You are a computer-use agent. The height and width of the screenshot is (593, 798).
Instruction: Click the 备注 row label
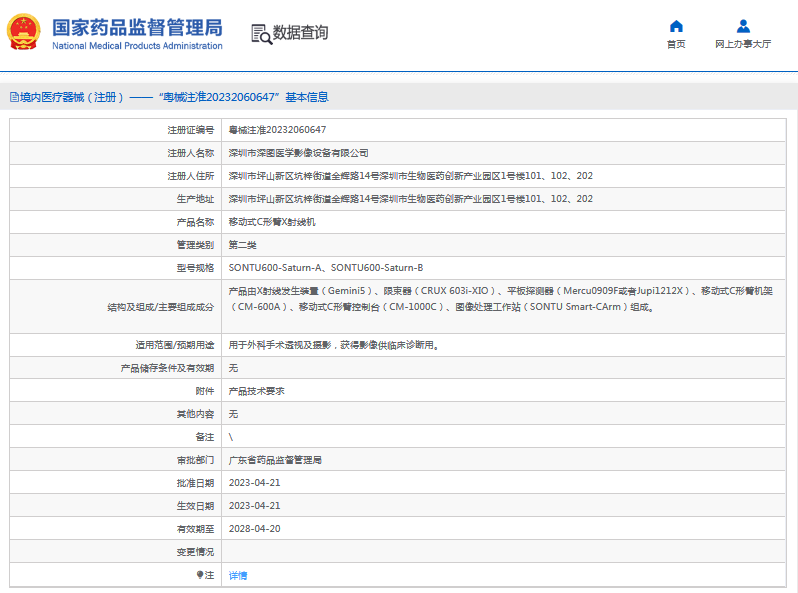pyautogui.click(x=205, y=437)
